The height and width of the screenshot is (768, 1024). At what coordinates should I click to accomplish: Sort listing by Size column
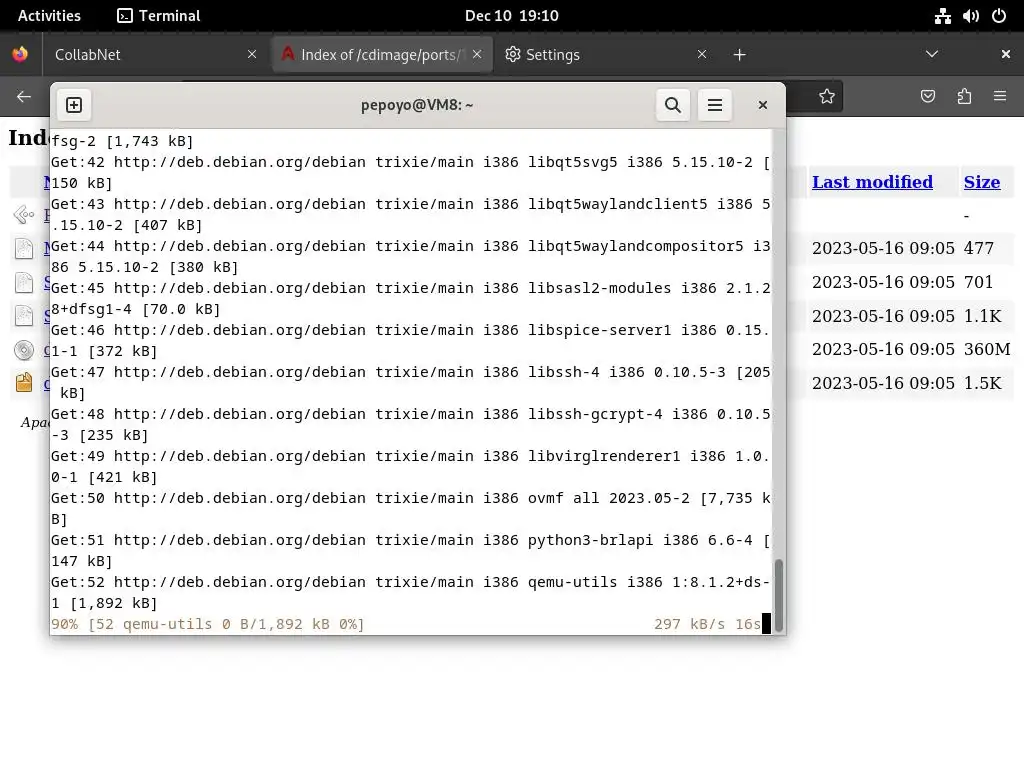pyautogui.click(x=982, y=182)
